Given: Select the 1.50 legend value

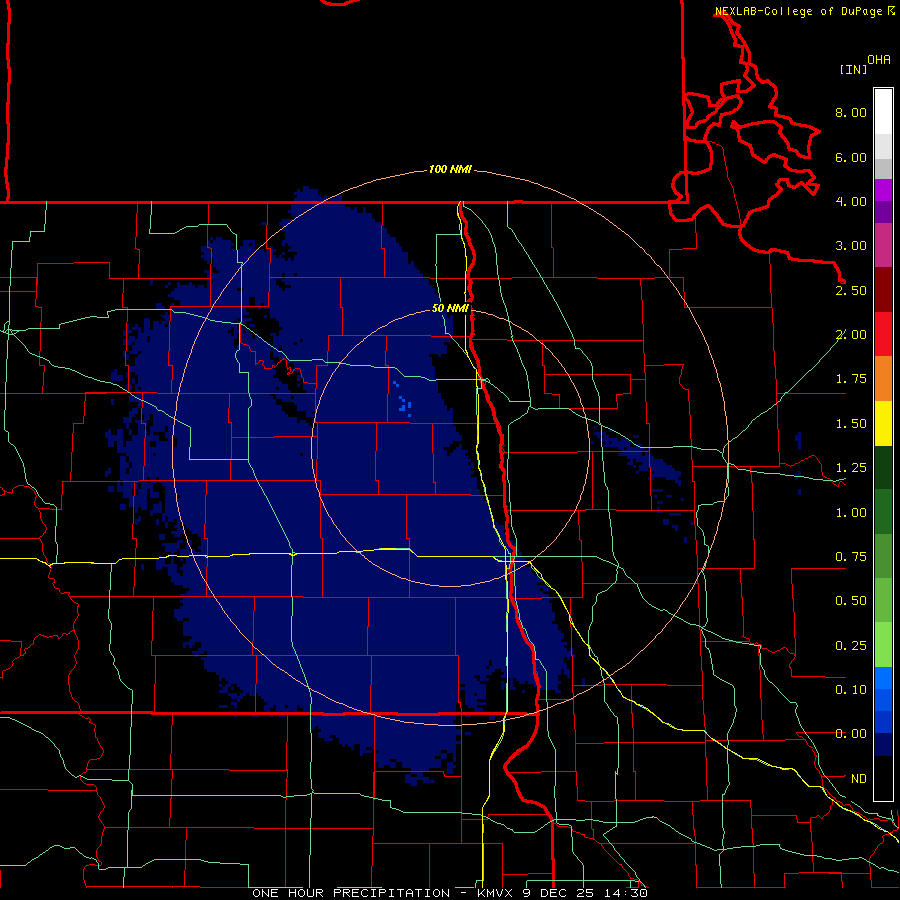Looking at the screenshot, I should (x=851, y=424).
